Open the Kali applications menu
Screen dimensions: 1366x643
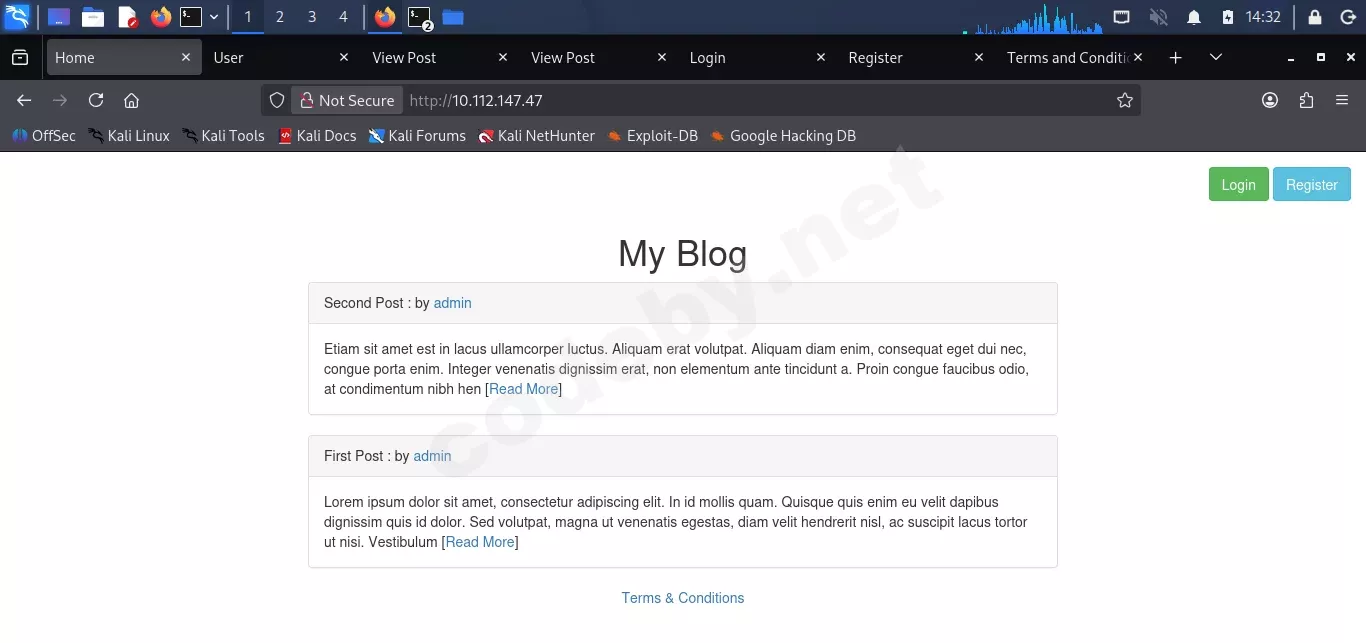click(17, 17)
